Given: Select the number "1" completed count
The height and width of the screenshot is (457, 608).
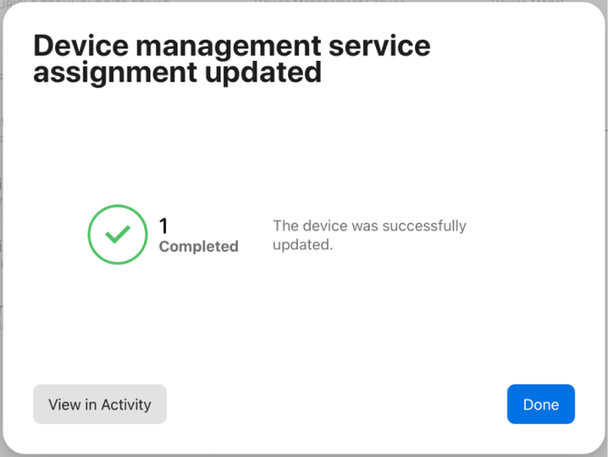Looking at the screenshot, I should click(x=164, y=226).
